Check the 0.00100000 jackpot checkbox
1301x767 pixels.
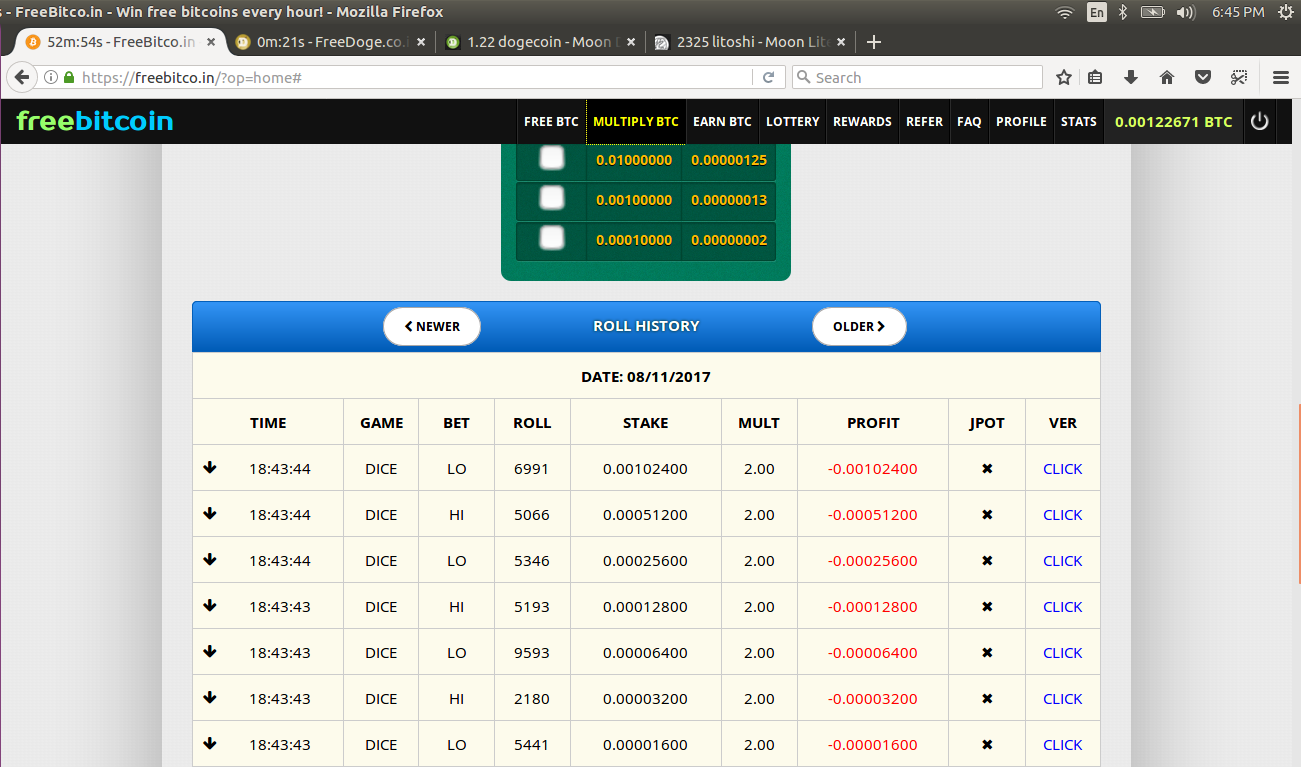(552, 198)
